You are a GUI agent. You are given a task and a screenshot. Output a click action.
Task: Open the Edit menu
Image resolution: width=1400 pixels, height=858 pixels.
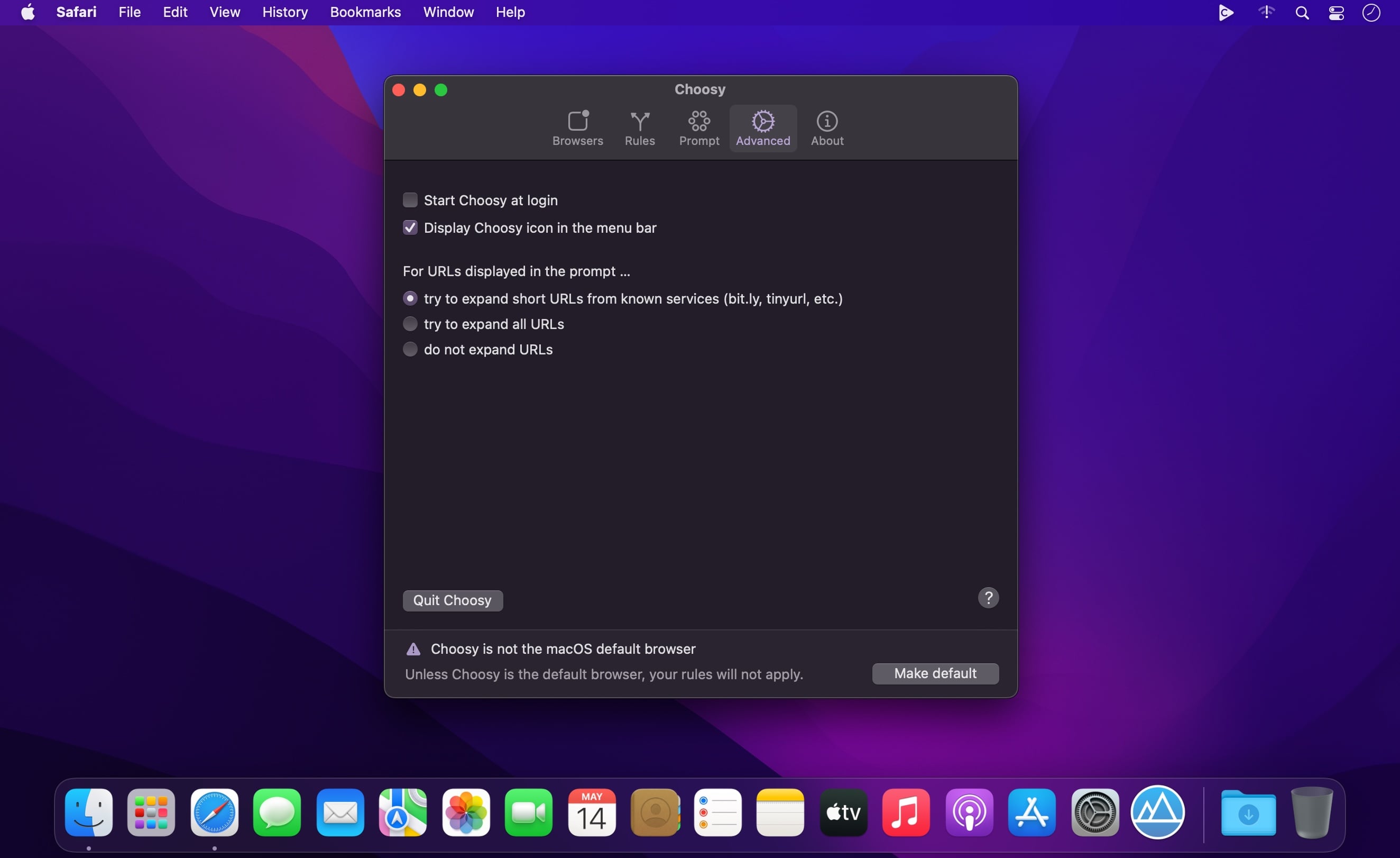pyautogui.click(x=175, y=12)
